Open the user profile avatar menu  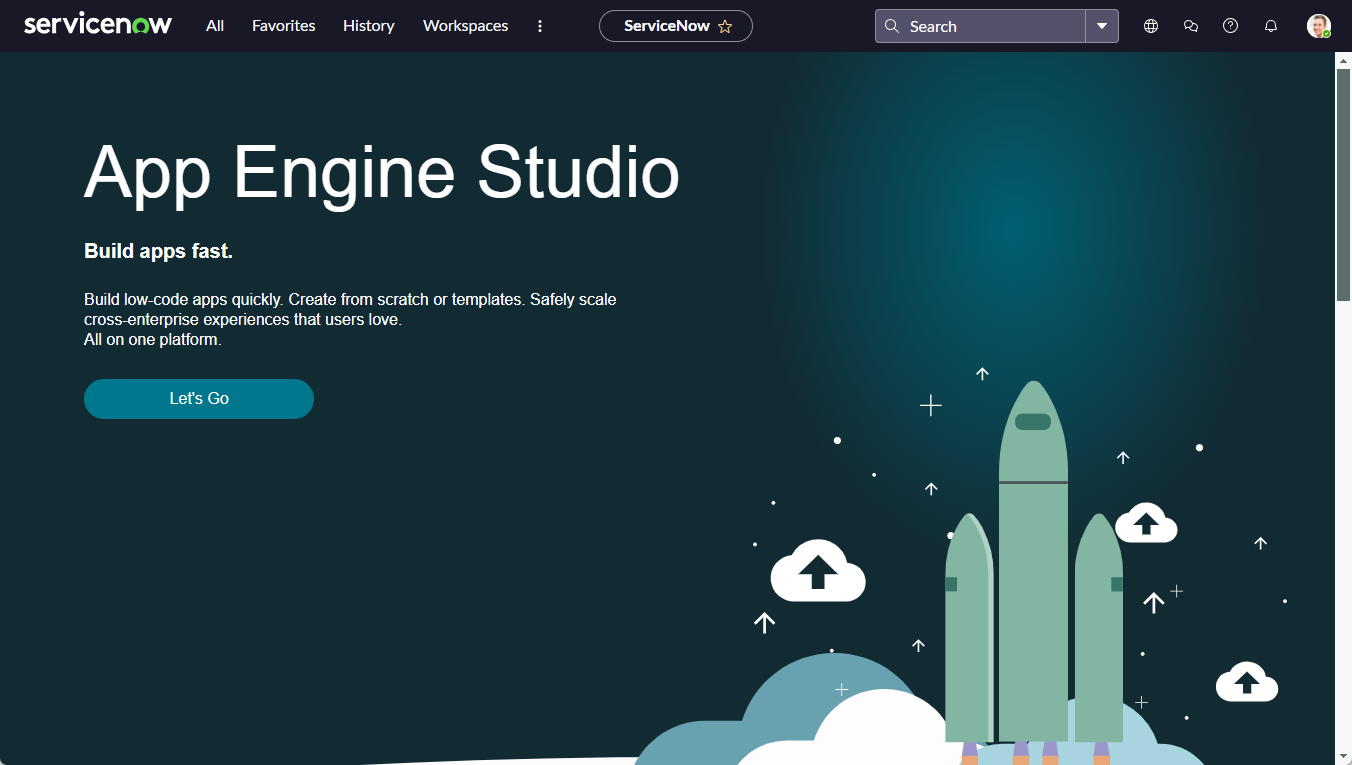[x=1319, y=26]
